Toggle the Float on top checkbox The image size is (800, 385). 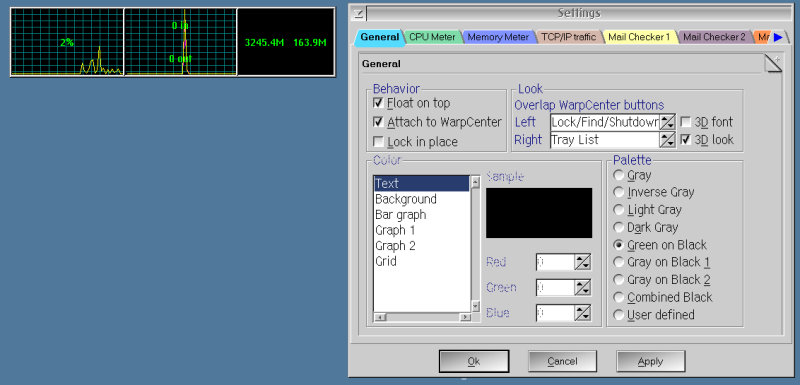click(378, 103)
